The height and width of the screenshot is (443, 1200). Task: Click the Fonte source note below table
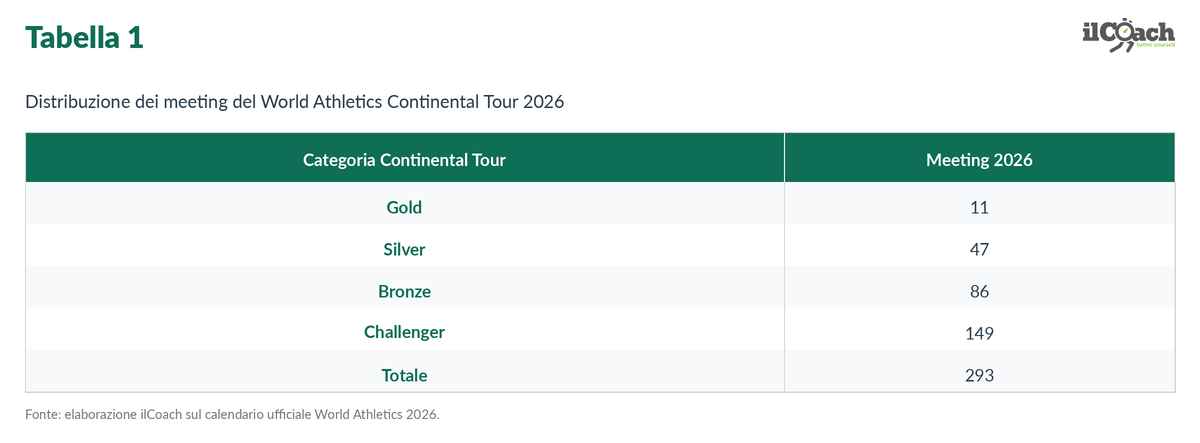point(232,414)
